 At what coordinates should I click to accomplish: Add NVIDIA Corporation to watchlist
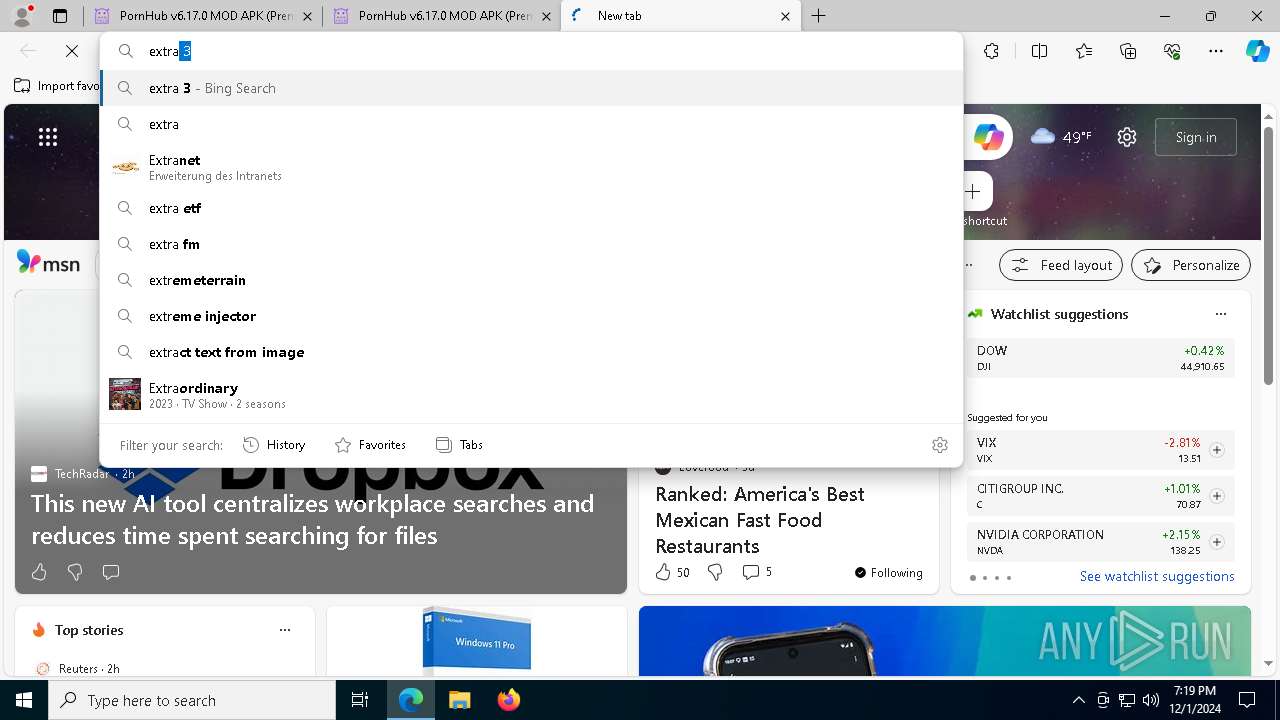(x=1217, y=542)
